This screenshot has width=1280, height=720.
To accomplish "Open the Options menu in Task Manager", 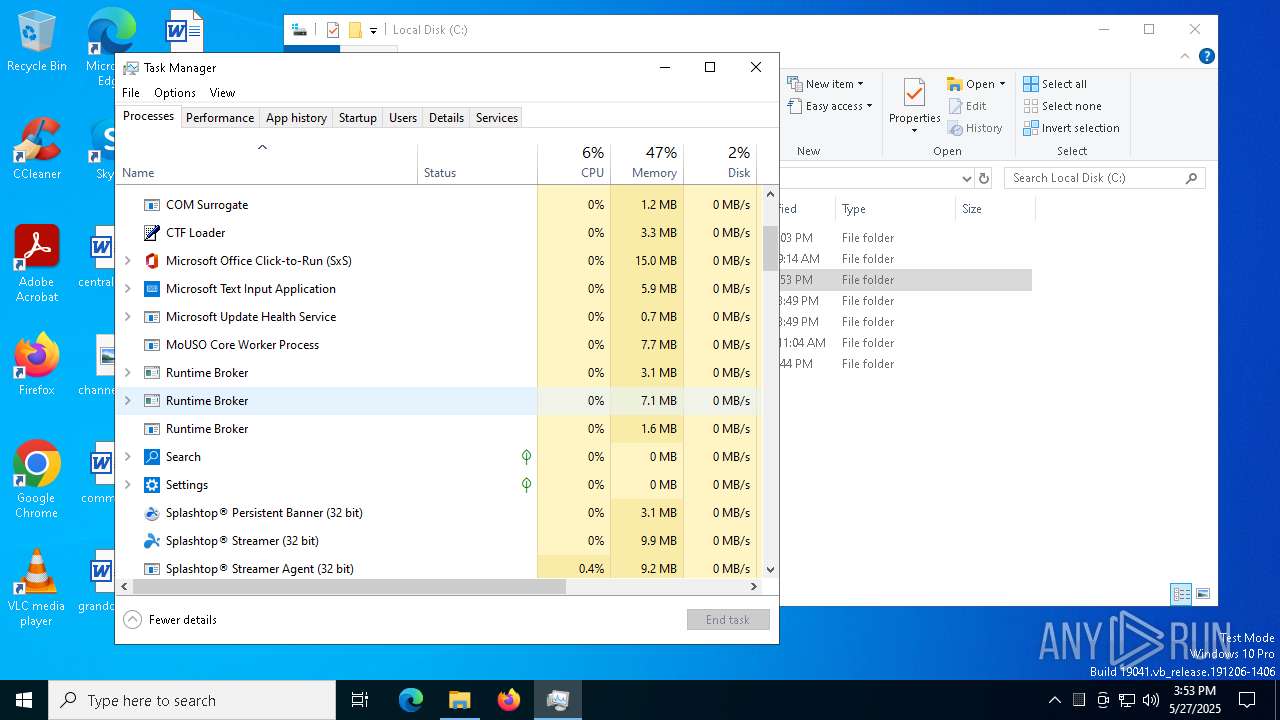I will coord(175,93).
